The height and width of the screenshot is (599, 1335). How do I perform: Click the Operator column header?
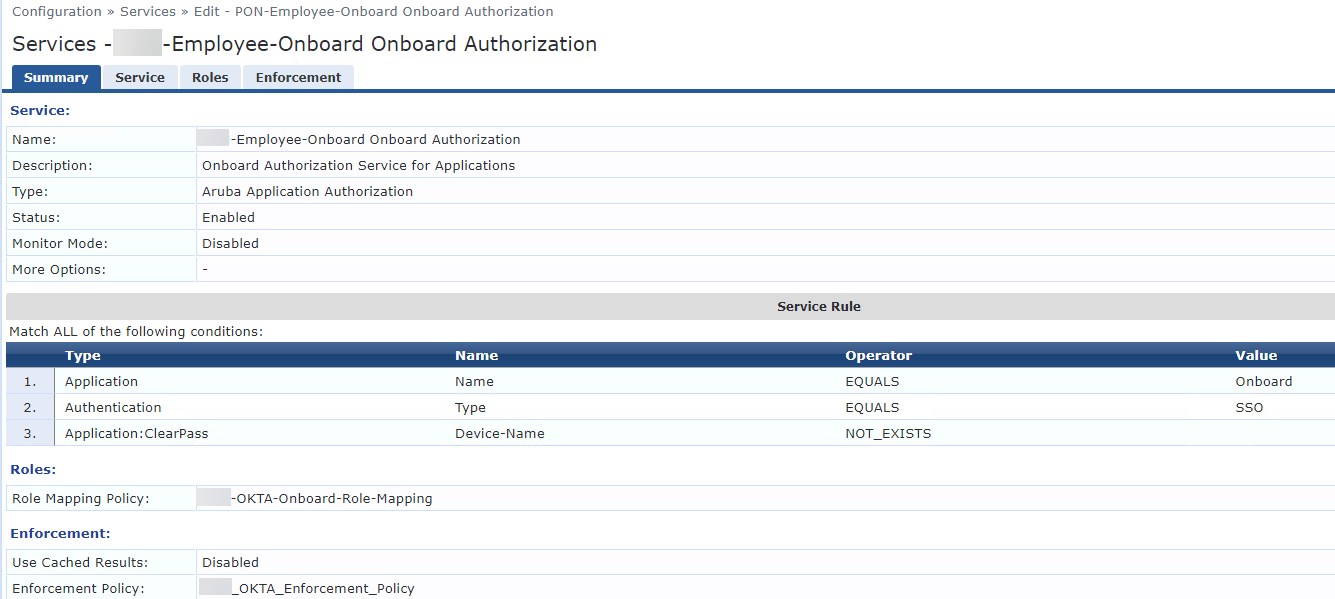coord(878,356)
